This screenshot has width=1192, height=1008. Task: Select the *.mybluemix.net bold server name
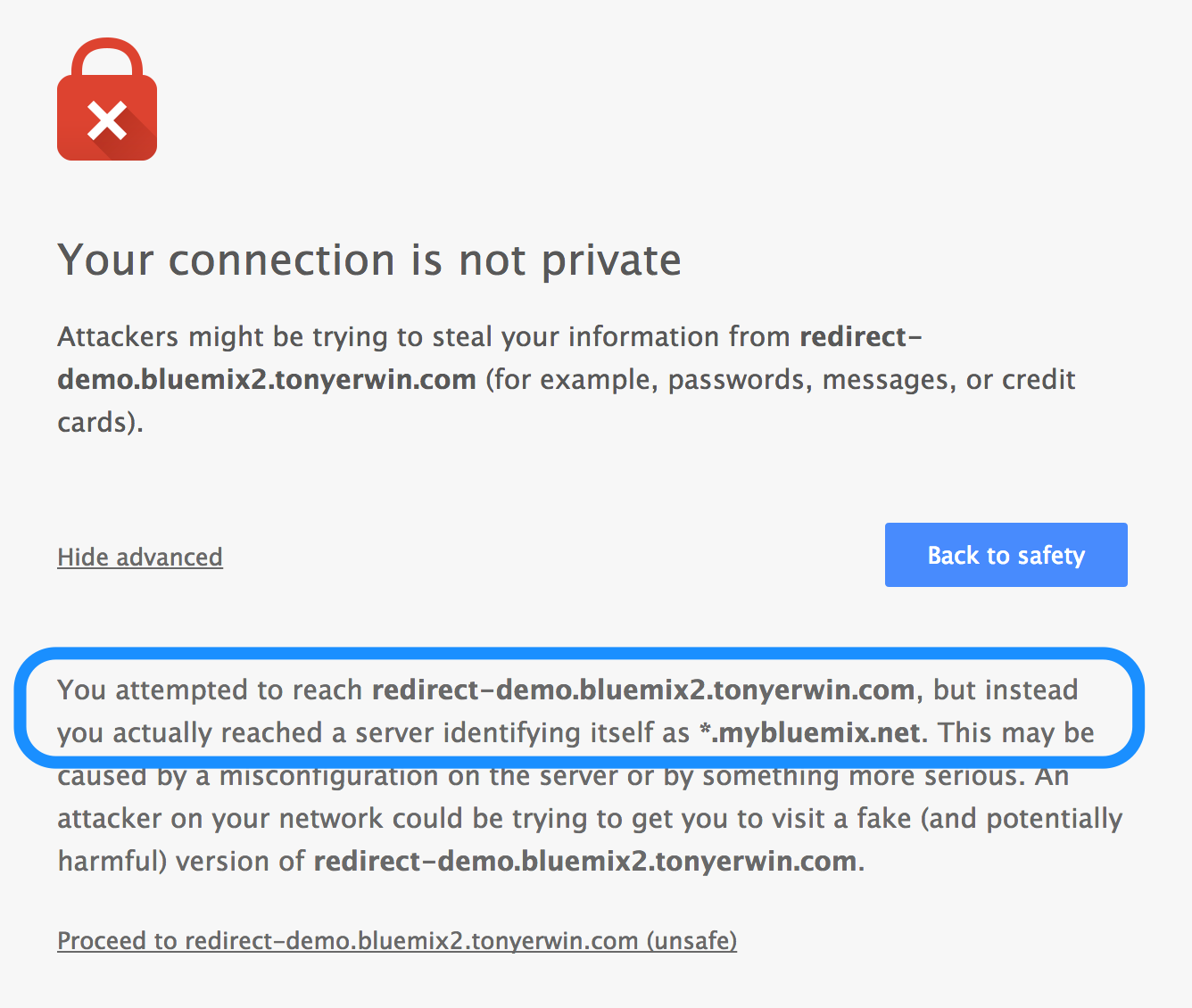click(809, 733)
